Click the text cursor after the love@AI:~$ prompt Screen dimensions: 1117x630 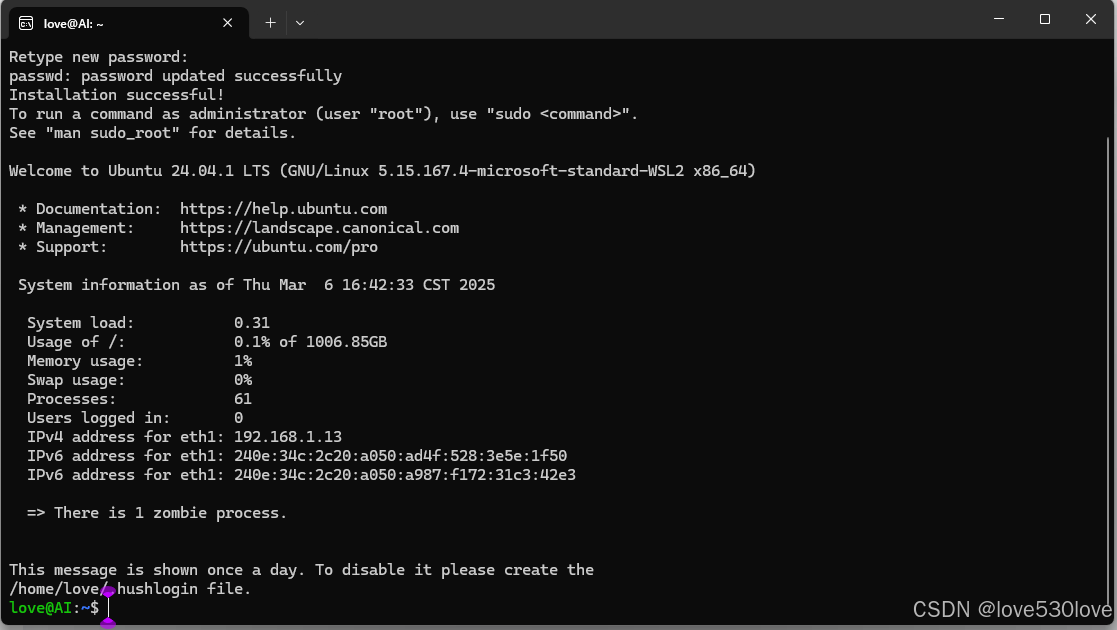coord(108,608)
